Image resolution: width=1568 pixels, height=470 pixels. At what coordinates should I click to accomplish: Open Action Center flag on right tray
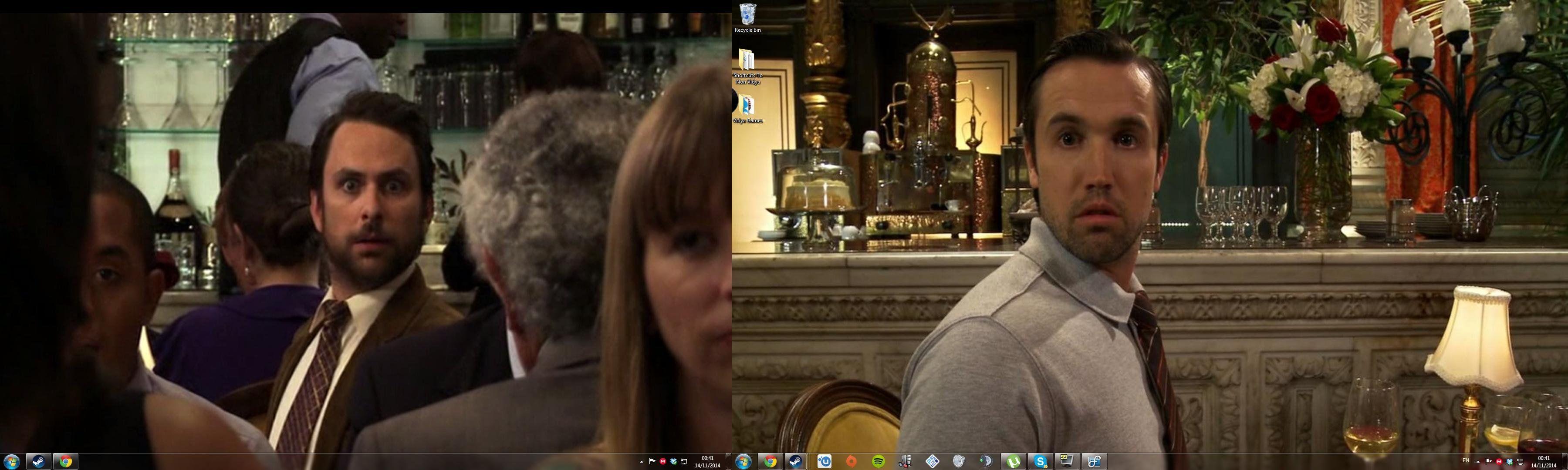click(1489, 462)
